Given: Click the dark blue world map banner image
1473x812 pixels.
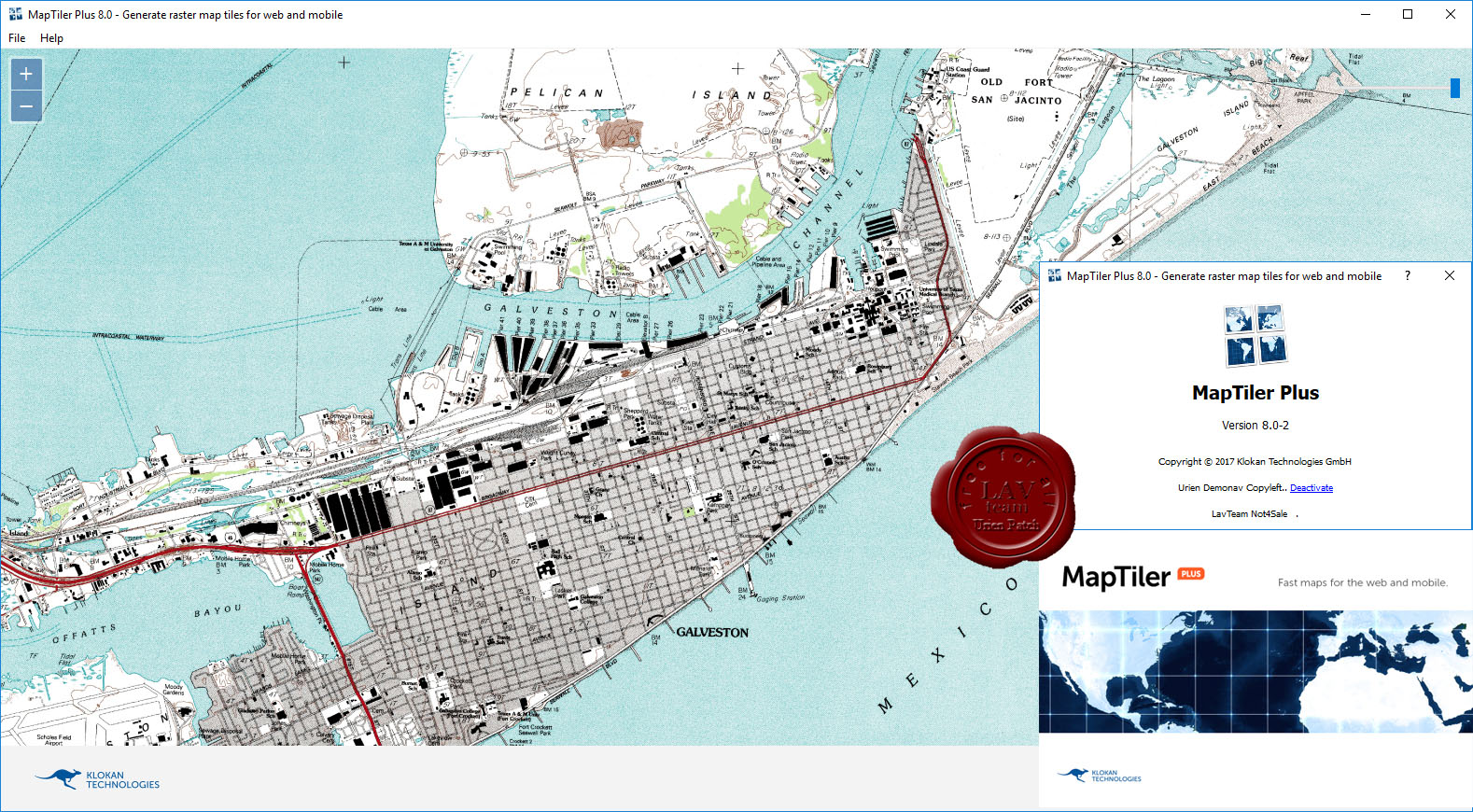Looking at the screenshot, I should point(1256,672).
